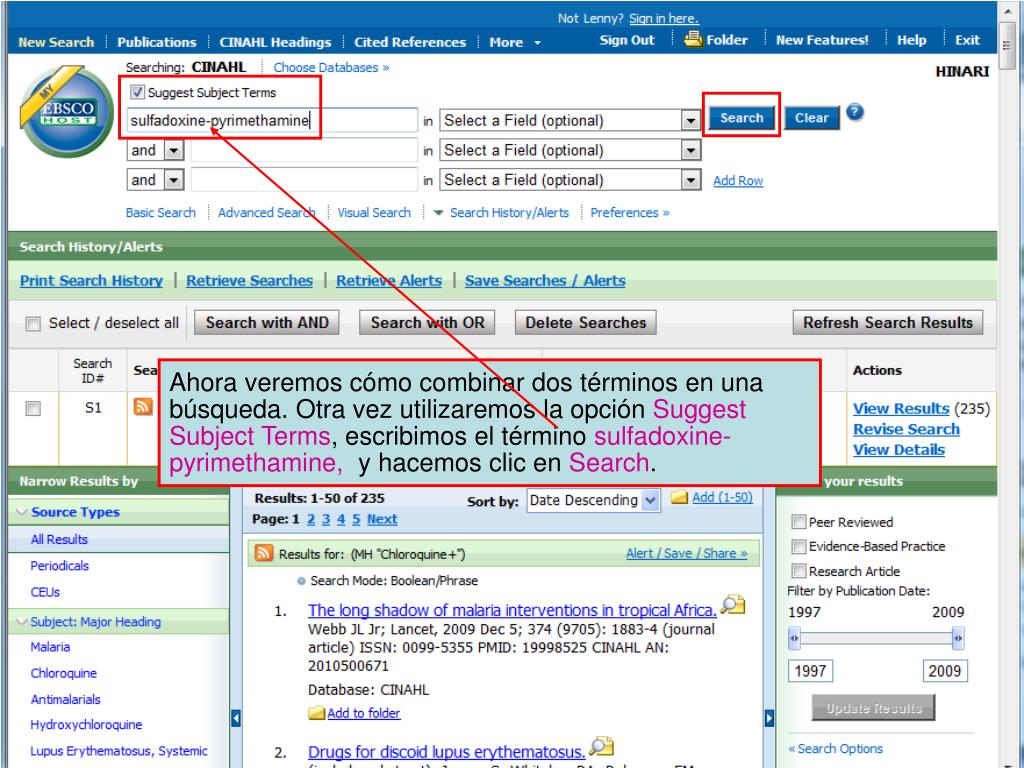Click Search with OR

pyautogui.click(x=428, y=323)
